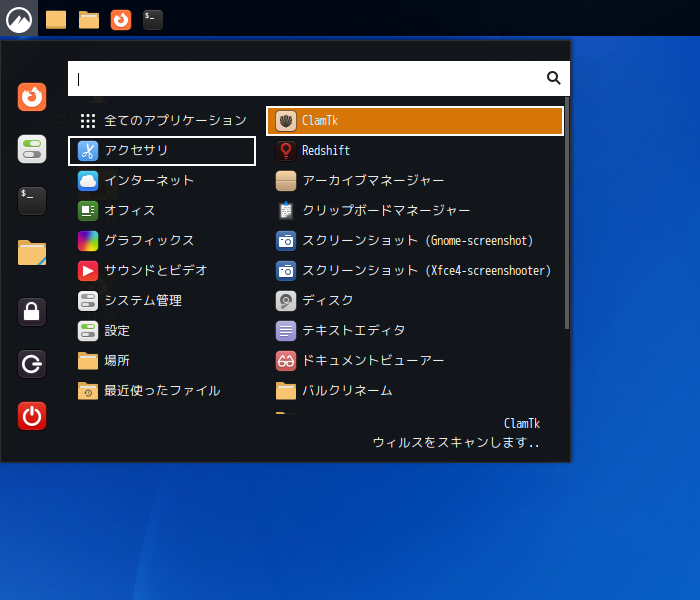Screen dimensions: 700x600
Task: Select 全てのアプリケーション category
Action: (162, 121)
